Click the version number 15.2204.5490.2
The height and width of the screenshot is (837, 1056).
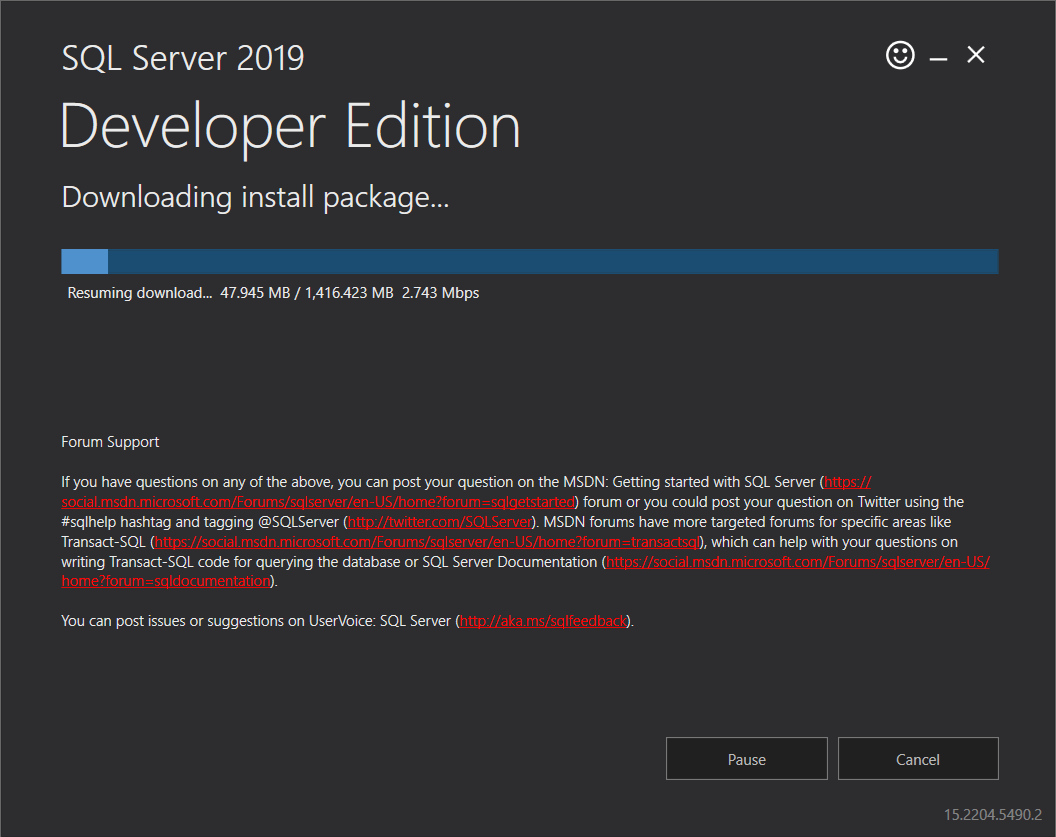coord(992,814)
